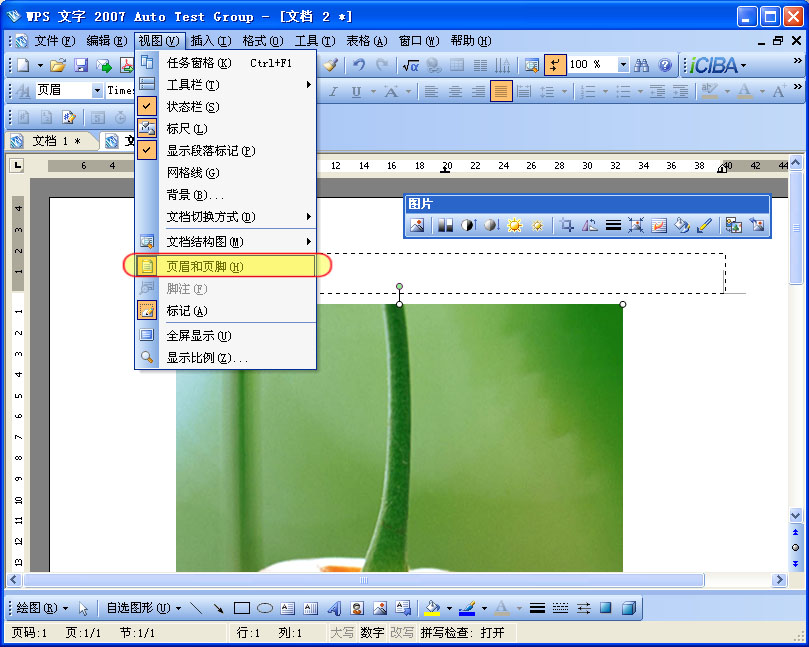Disable 状态栏 (Status Bar) in View menu
Screen dimensions: 809x647
[x=195, y=107]
